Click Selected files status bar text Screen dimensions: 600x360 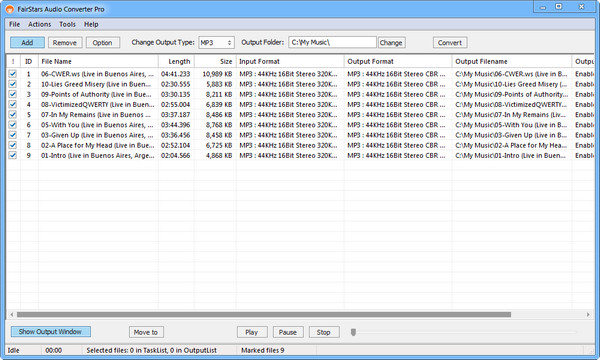coord(152,350)
